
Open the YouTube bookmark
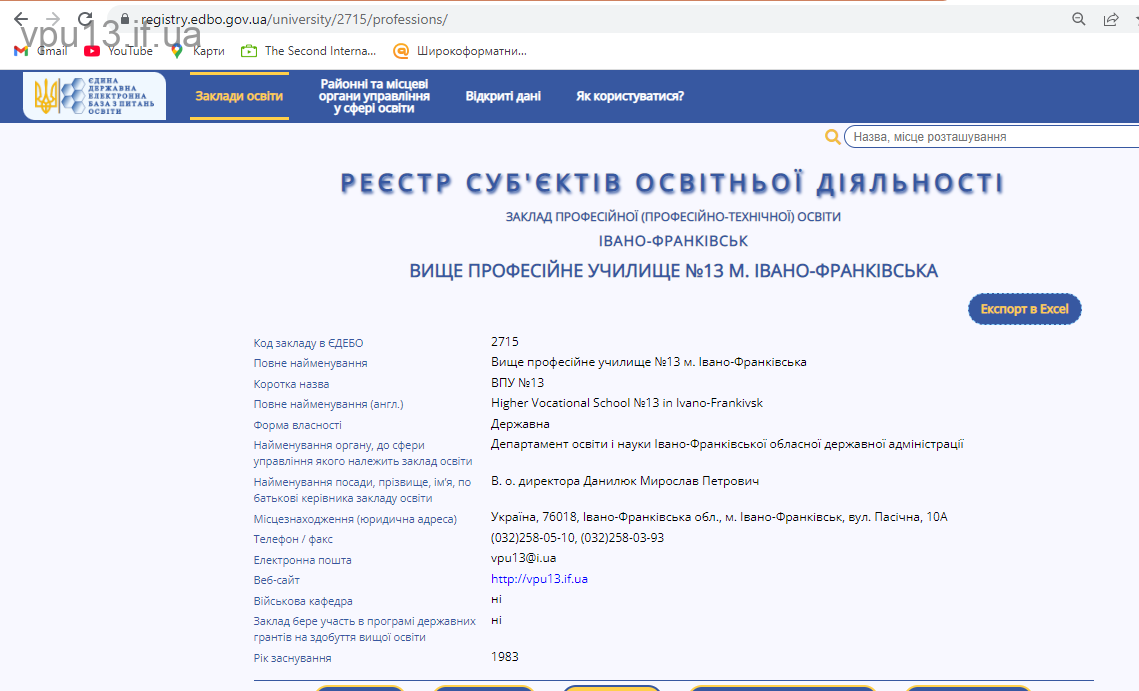point(119,51)
